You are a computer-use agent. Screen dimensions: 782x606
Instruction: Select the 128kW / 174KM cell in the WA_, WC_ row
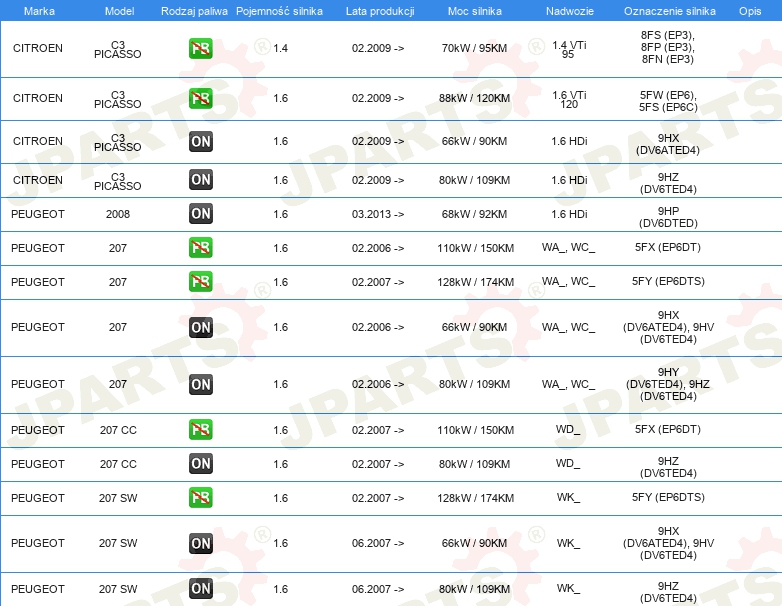click(x=475, y=282)
